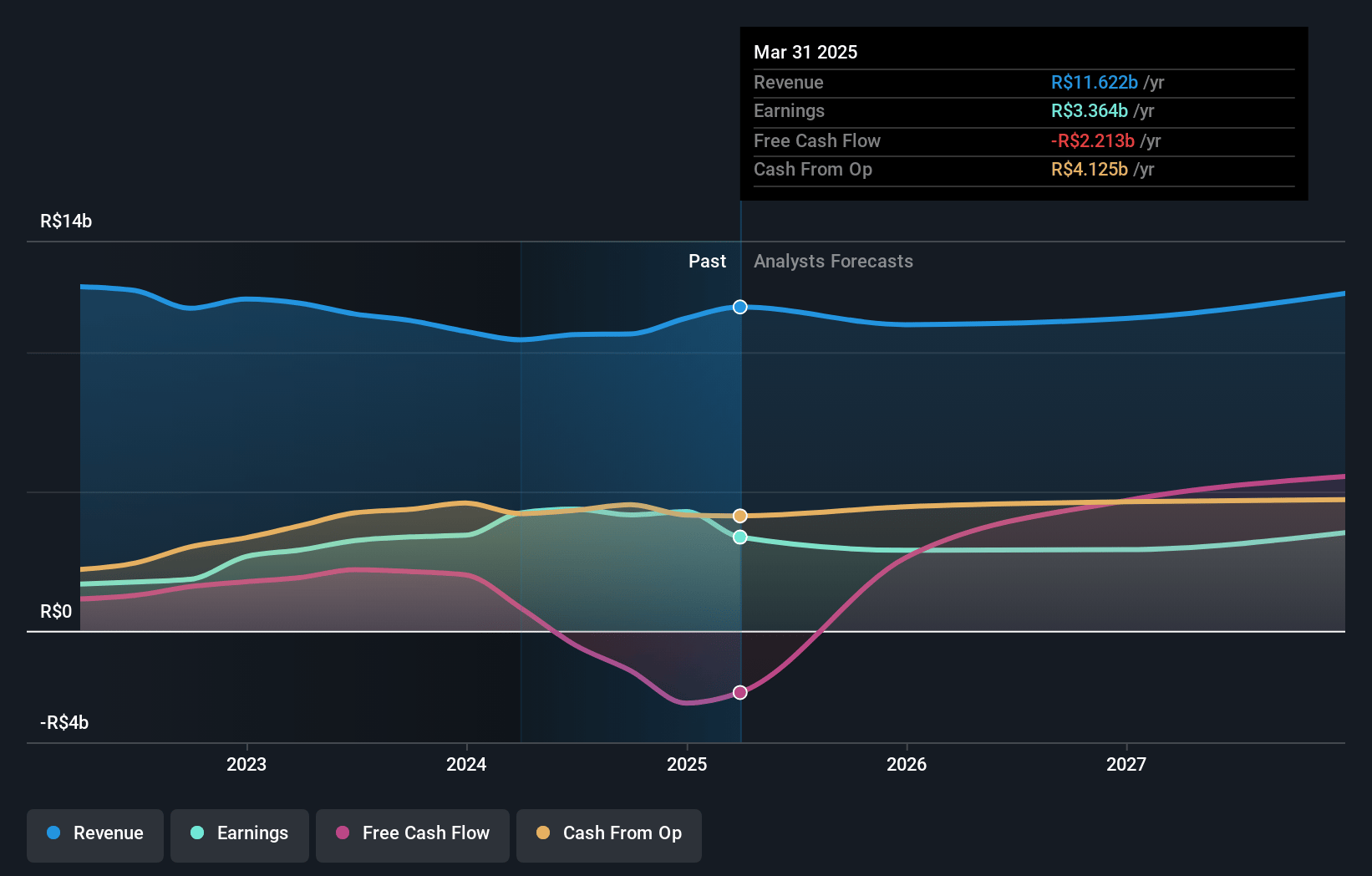Click the Analysts Forecasts label

[833, 261]
